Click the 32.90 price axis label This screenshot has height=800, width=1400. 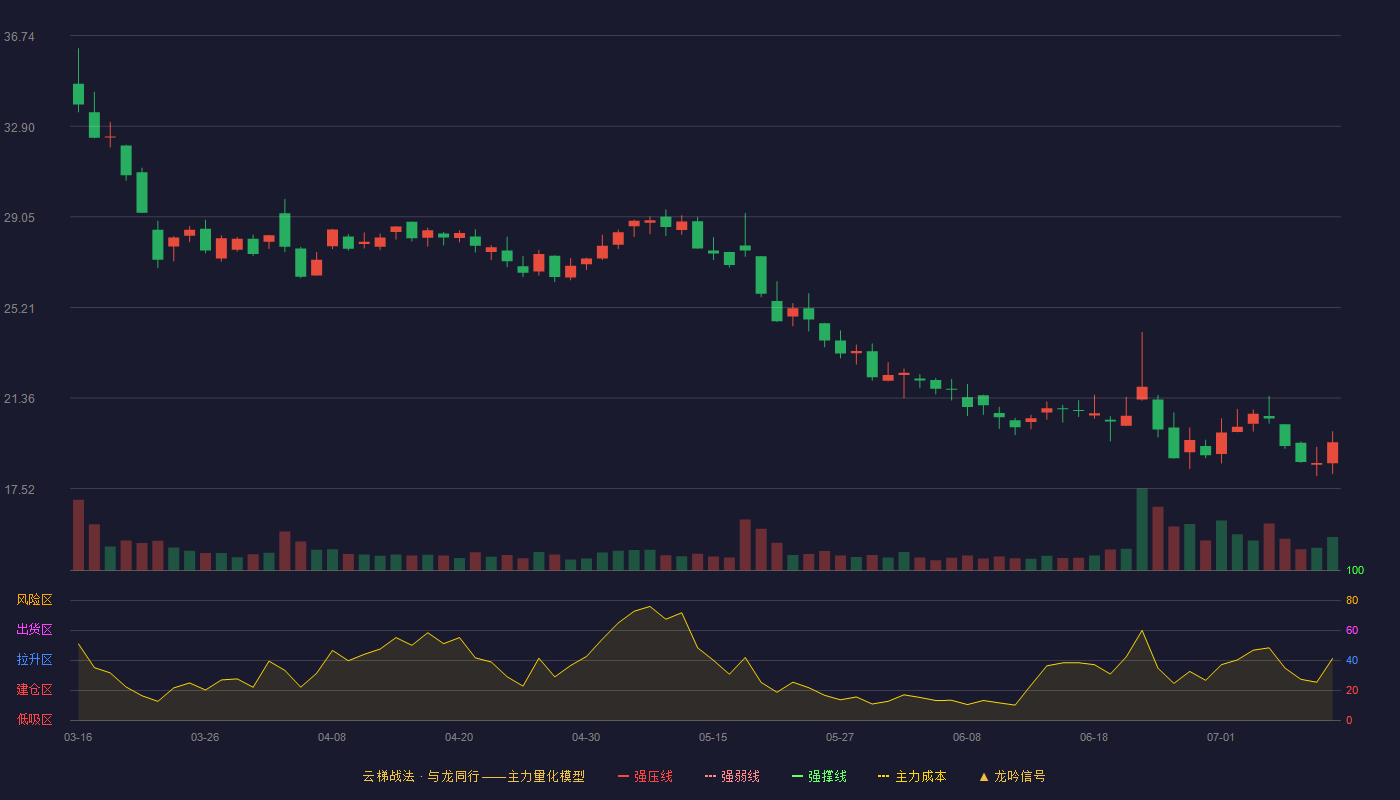19,128
